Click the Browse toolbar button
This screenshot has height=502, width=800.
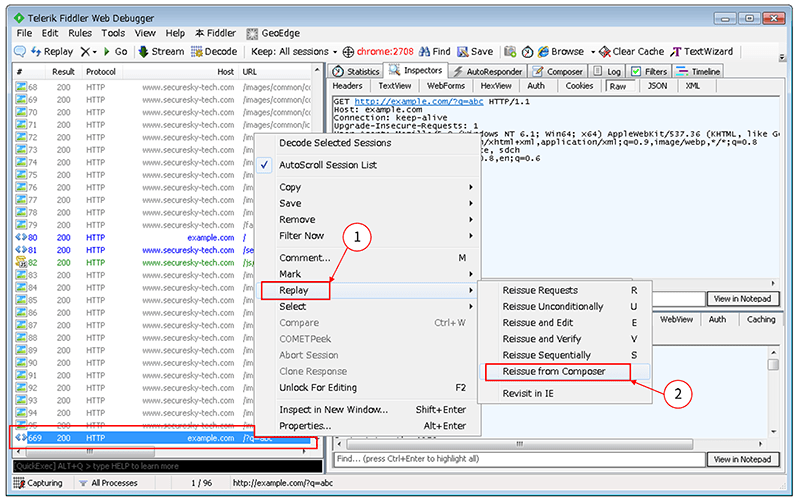pyautogui.click(x=561, y=52)
